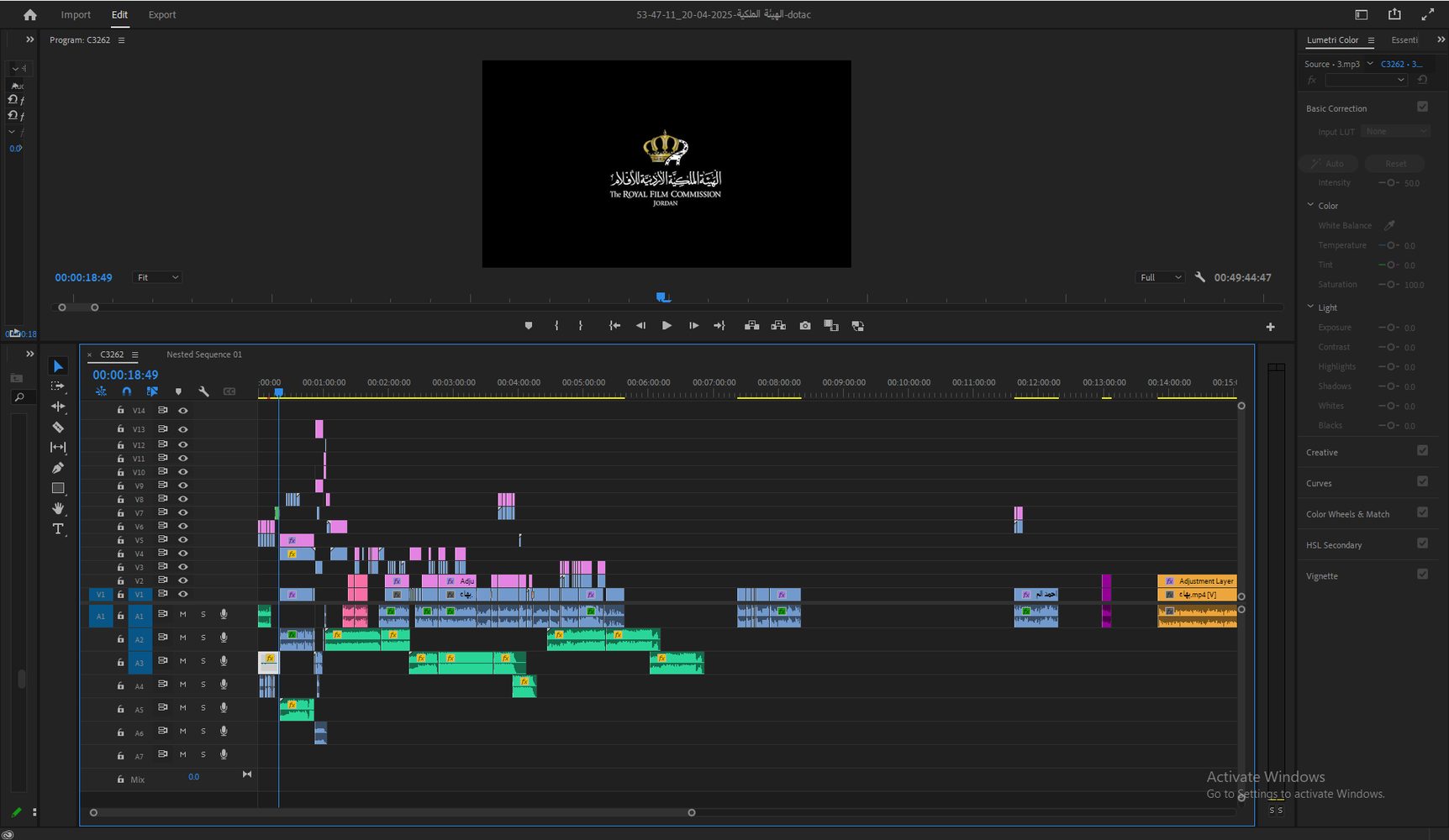
Task: Open the Button Editor plus icon
Action: tap(1270, 327)
